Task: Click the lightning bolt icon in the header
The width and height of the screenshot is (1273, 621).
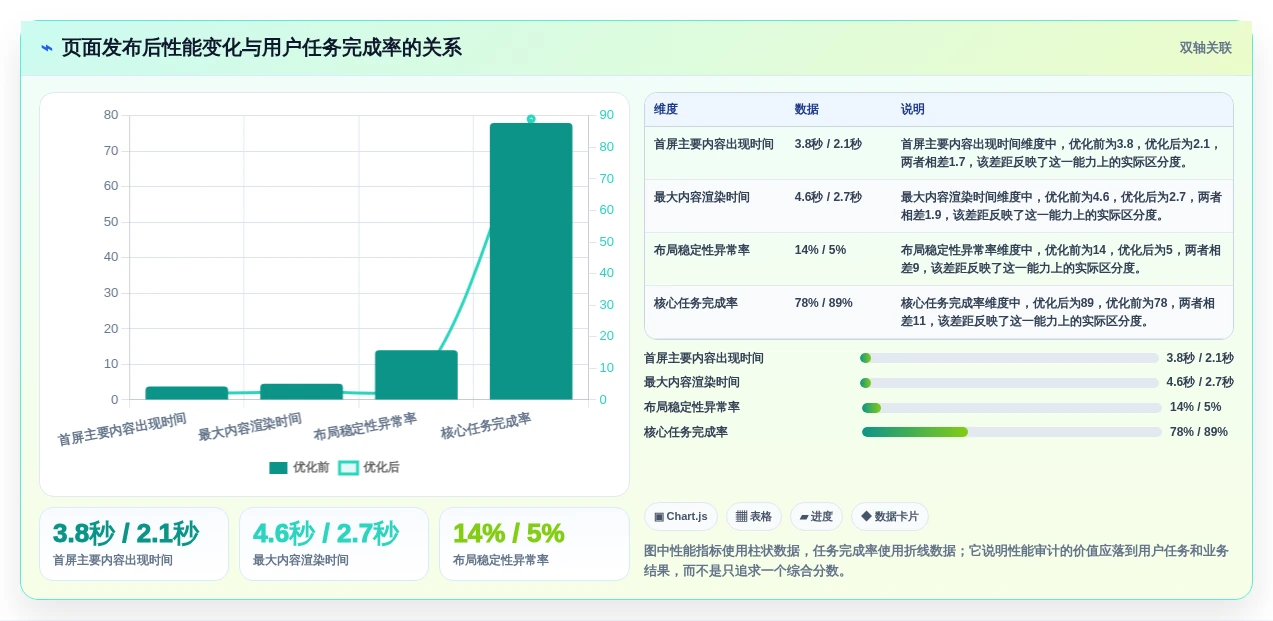Action: (47, 48)
